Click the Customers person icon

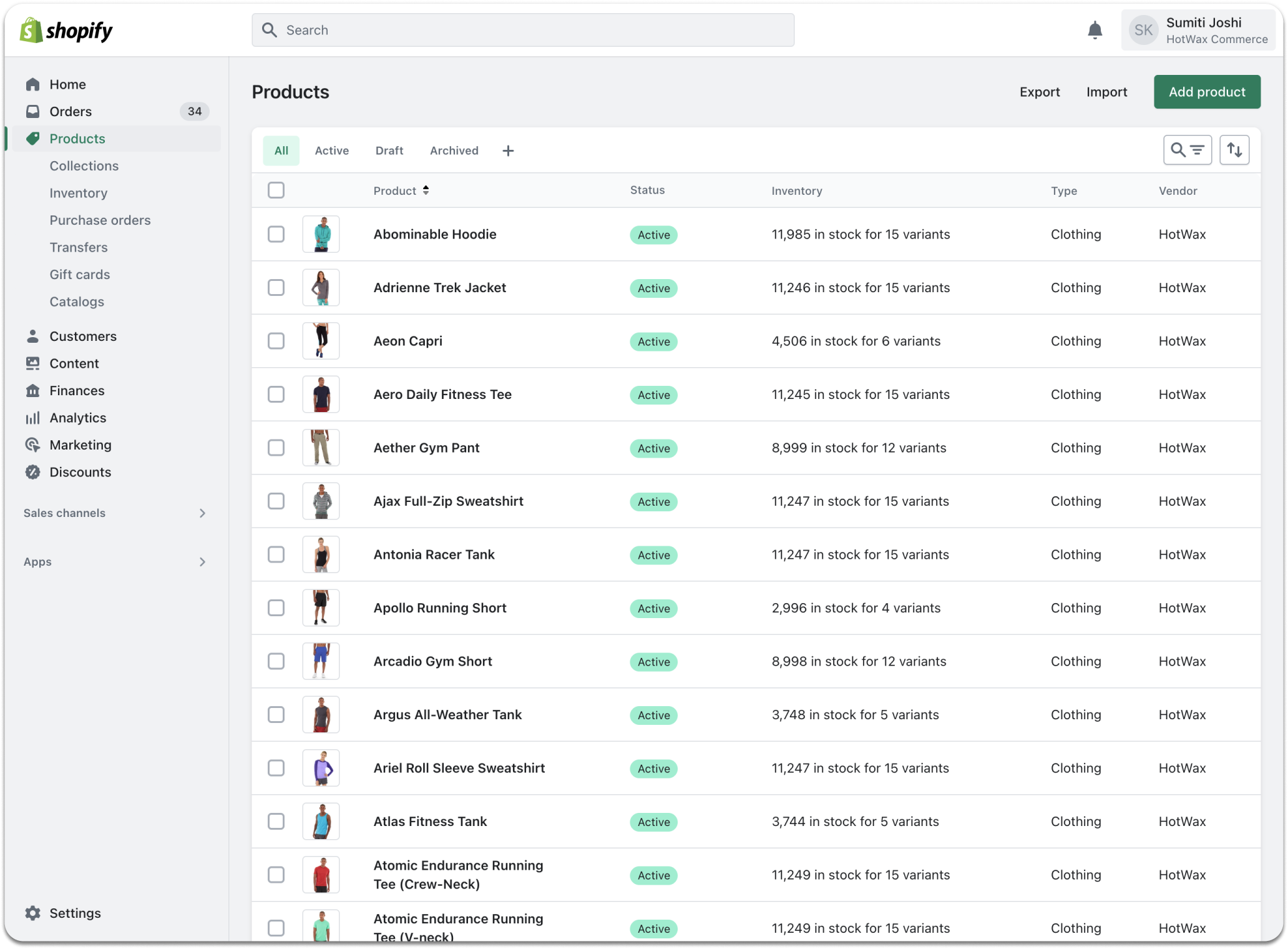click(x=33, y=336)
